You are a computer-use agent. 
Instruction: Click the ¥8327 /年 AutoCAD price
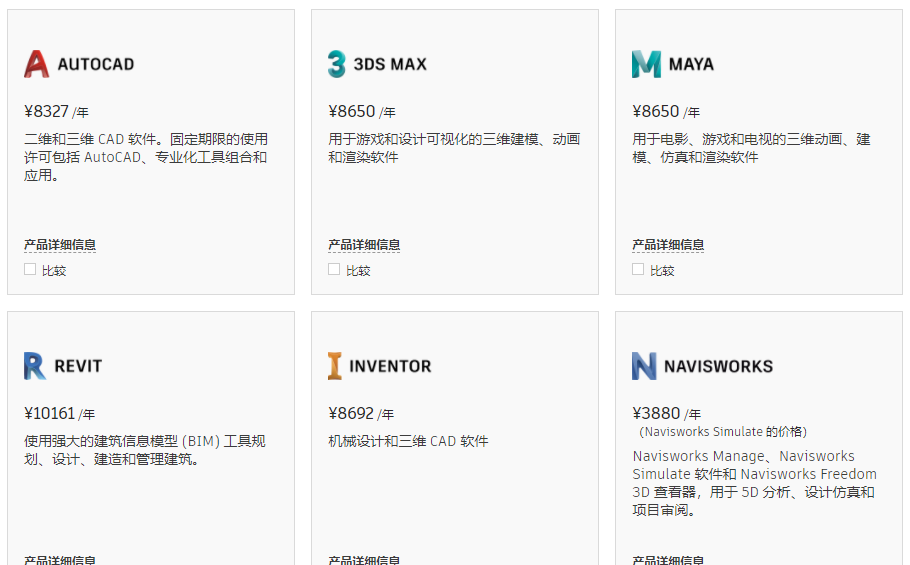tap(56, 111)
